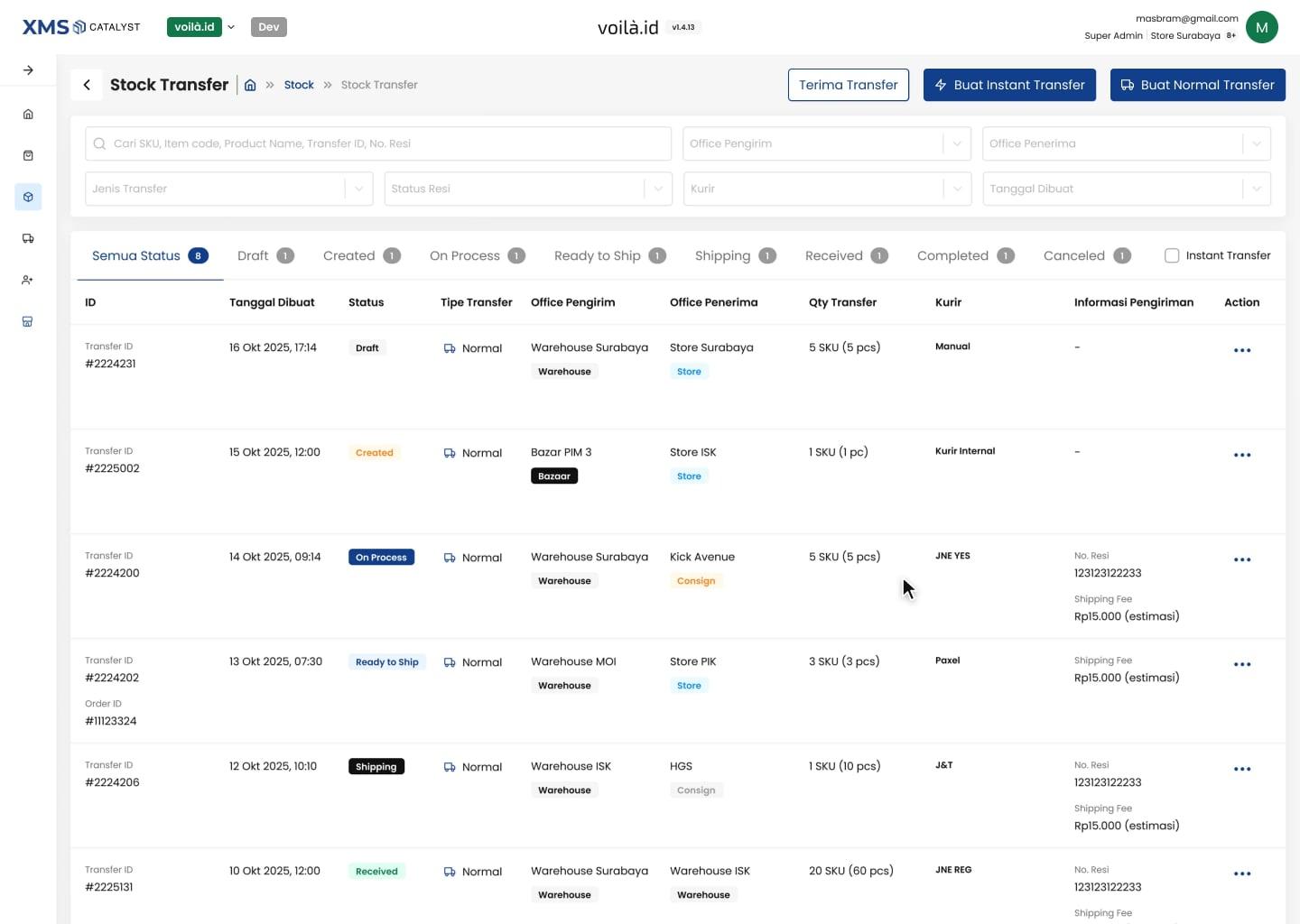1300x924 pixels.
Task: Click transfer ID #2224200
Action: point(112,573)
